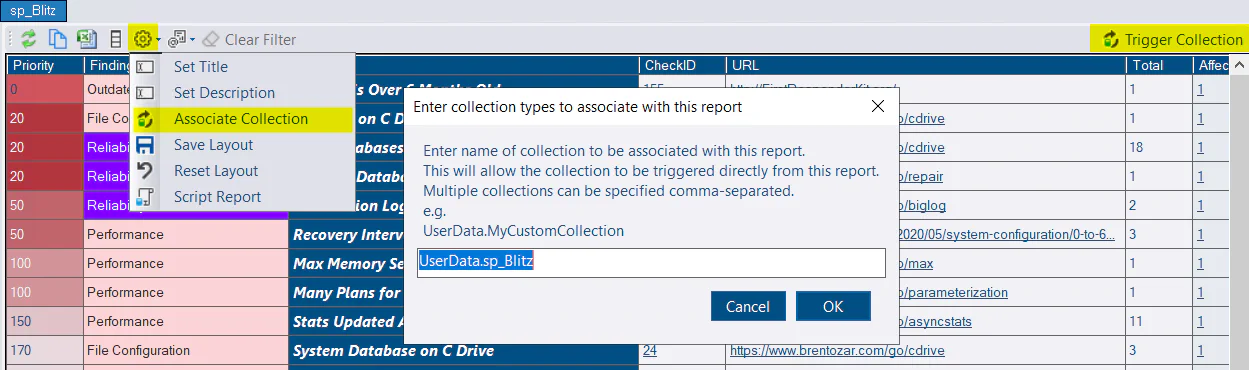
Task: Click the Save Layout floppy disk icon
Action: coord(145,145)
